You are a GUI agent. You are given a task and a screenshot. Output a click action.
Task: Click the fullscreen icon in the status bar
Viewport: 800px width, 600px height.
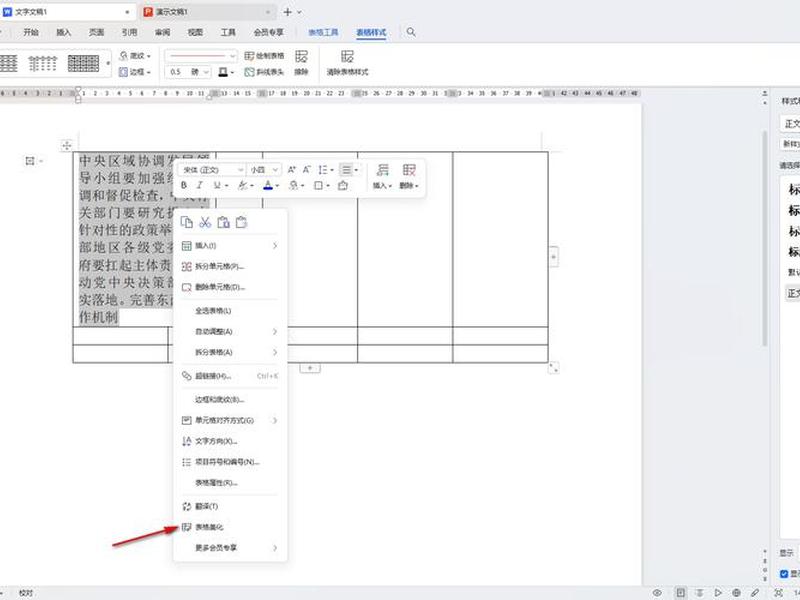779,592
